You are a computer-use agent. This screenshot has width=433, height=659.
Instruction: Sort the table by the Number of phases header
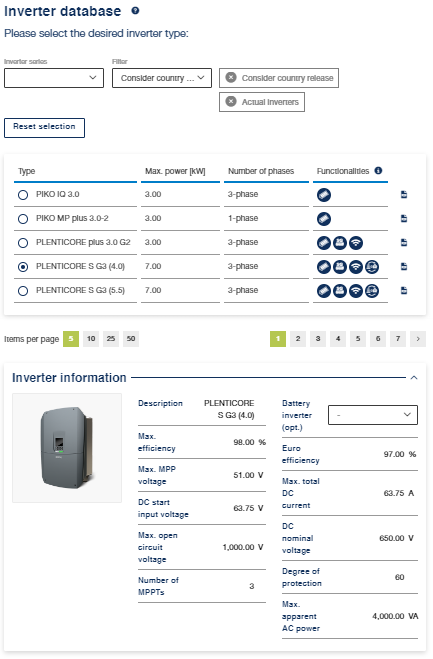(x=261, y=171)
